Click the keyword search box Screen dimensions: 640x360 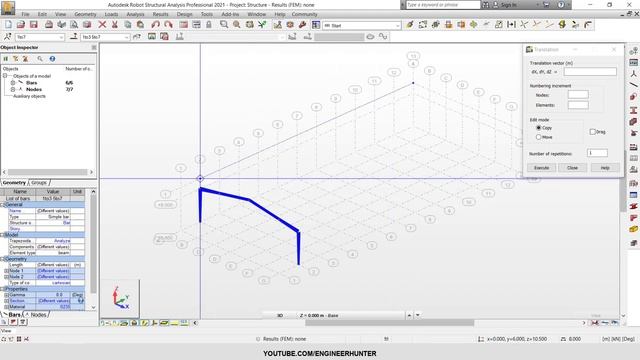[443, 5]
